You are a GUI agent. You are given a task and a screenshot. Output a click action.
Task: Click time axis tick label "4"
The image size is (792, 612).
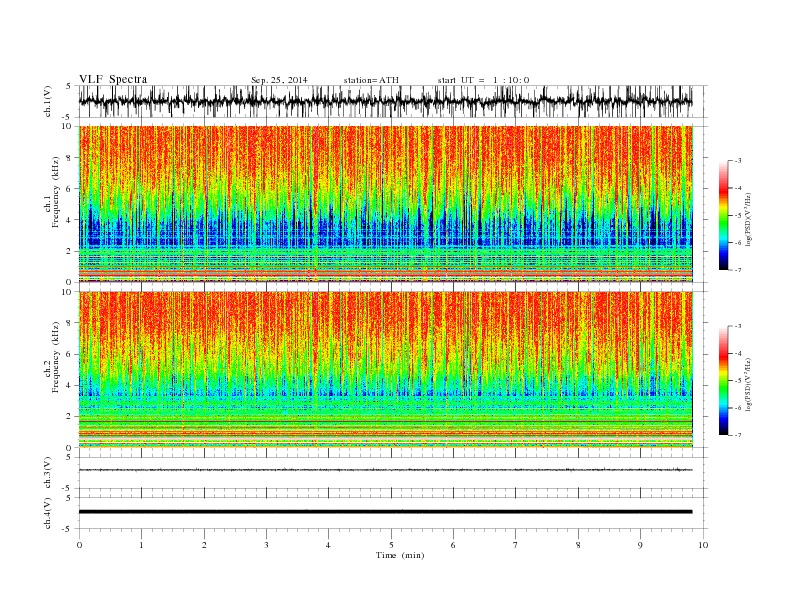coord(328,545)
